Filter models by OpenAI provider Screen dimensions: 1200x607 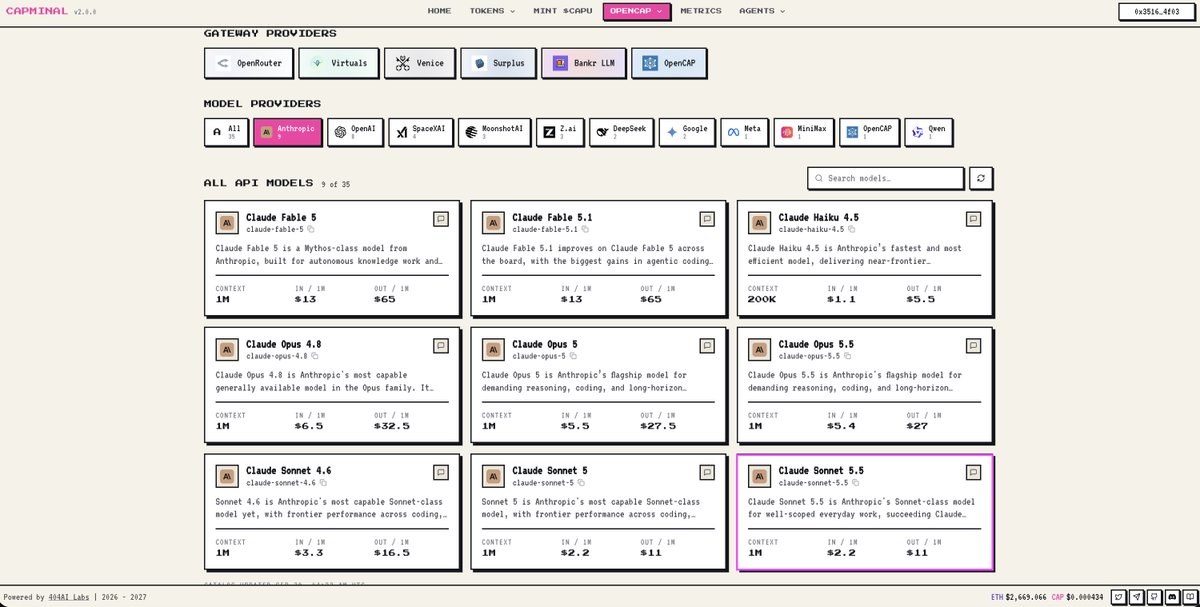[355, 132]
